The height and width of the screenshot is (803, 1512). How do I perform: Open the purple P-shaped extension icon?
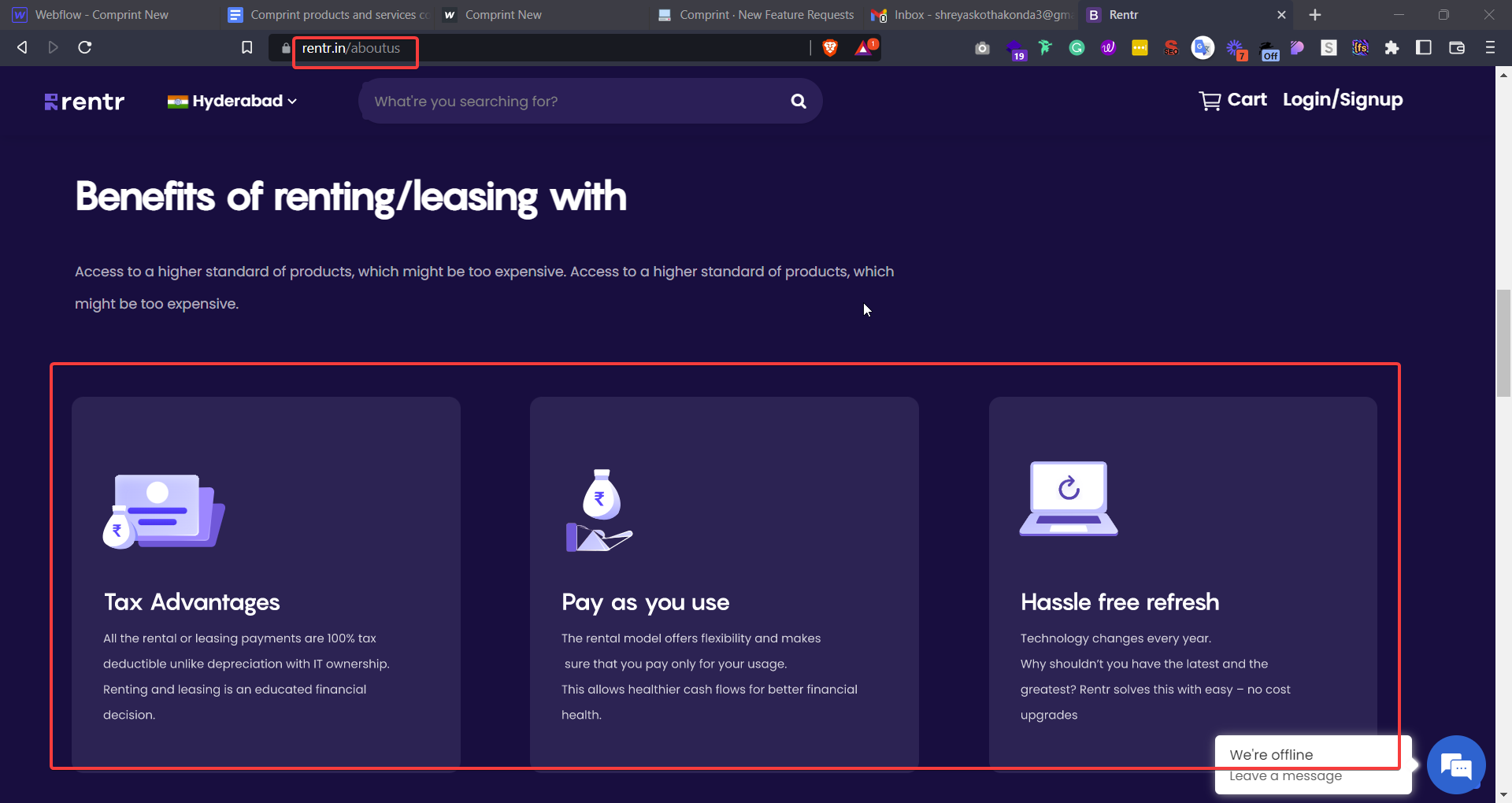[x=1297, y=48]
